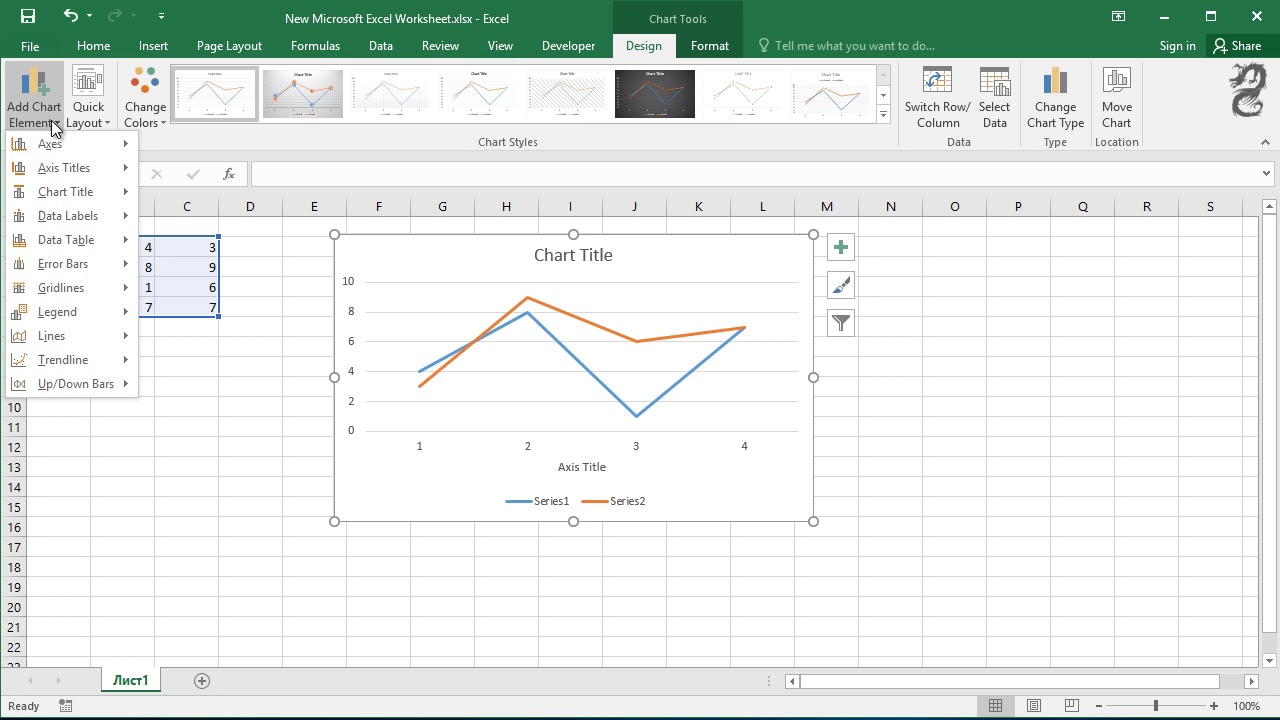Open the Up/Down Bars submenu
This screenshot has width=1280, height=720.
pyautogui.click(x=72, y=384)
